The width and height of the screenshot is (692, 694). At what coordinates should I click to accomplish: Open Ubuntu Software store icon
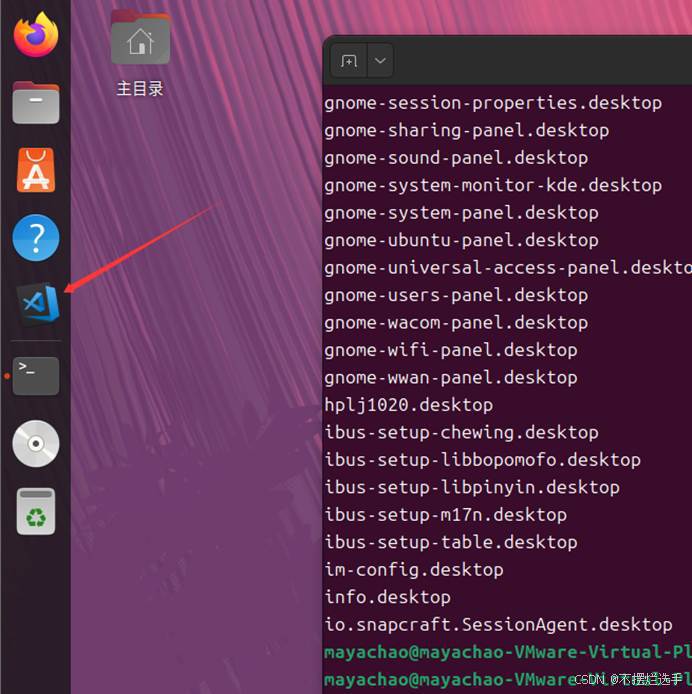(x=36, y=170)
